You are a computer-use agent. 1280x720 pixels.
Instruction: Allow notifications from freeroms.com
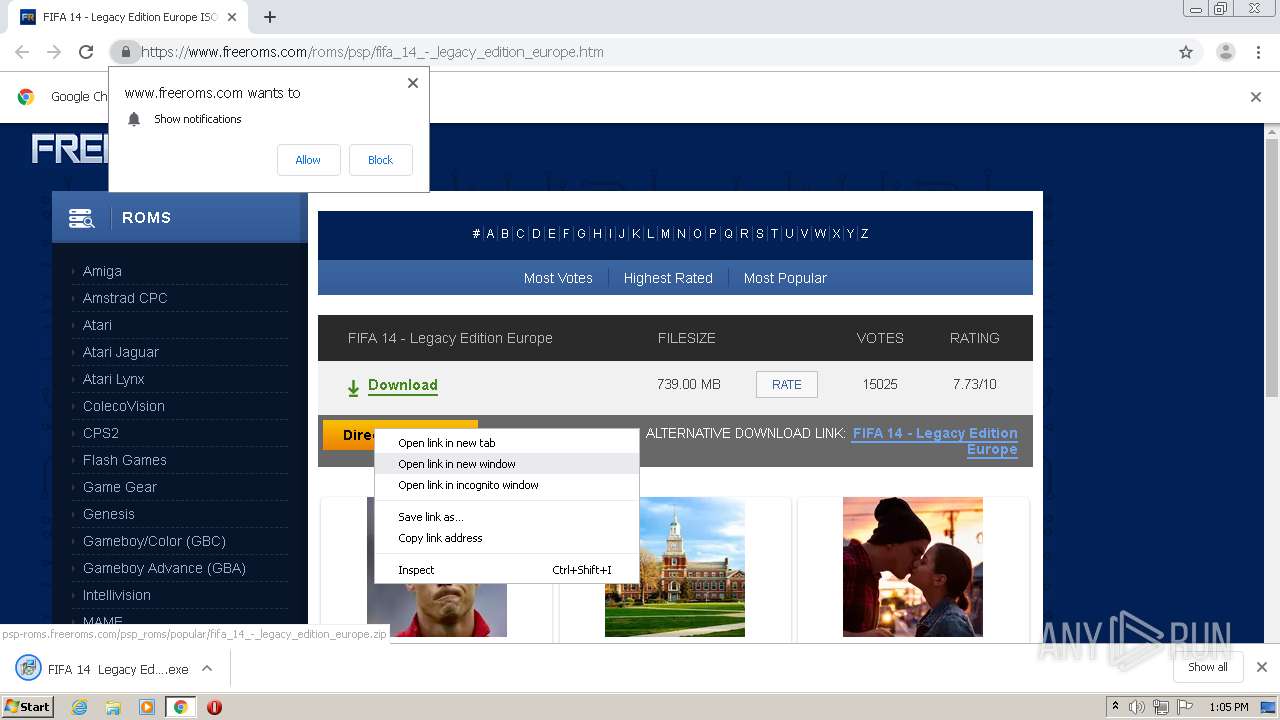point(308,160)
